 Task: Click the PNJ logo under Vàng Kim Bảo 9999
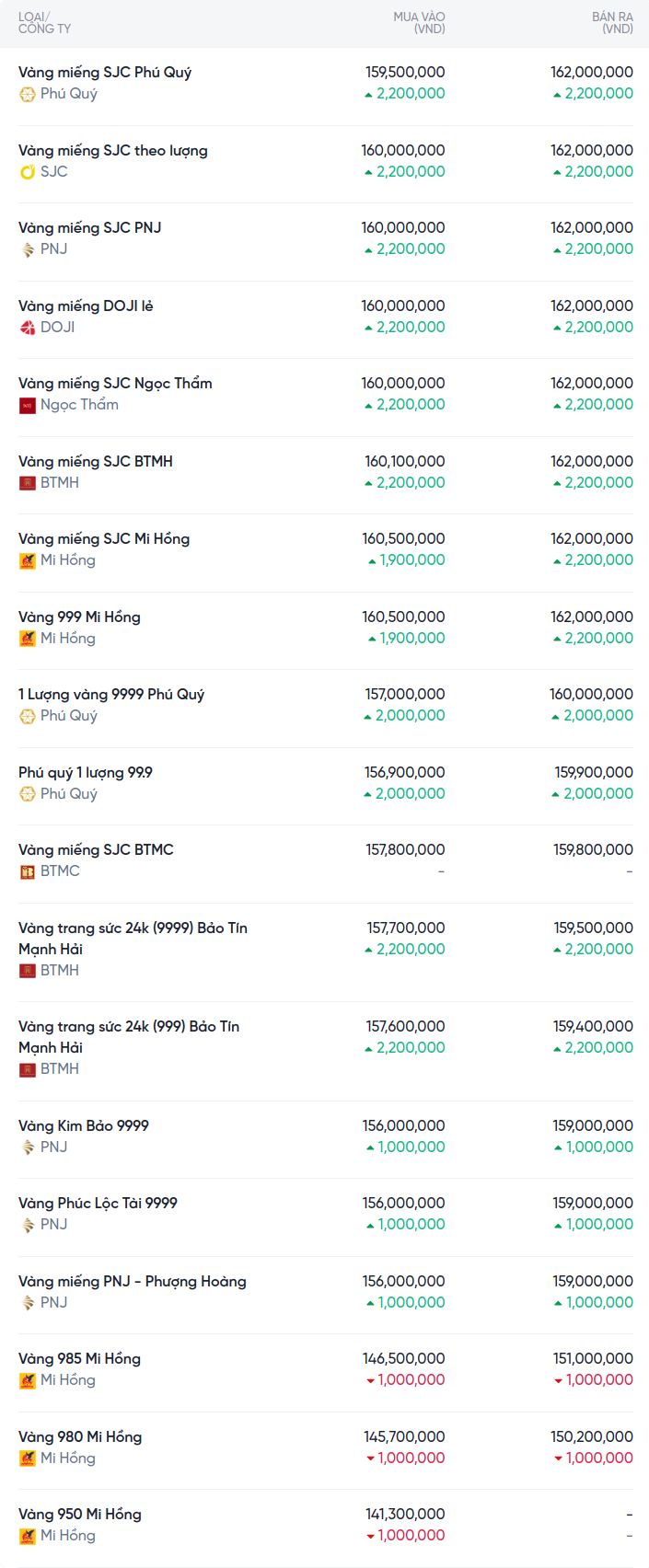(x=28, y=1147)
